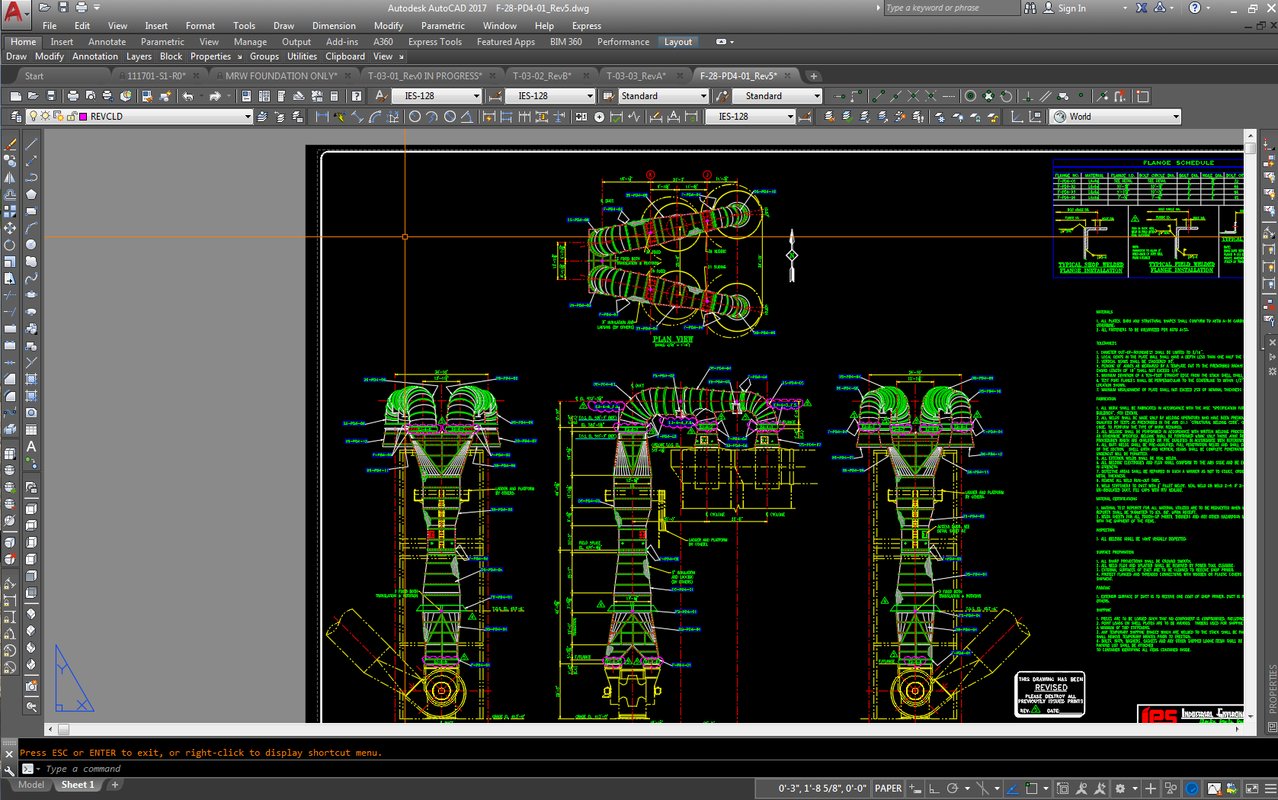This screenshot has height=800, width=1278.
Task: Switch to the Express Tools ribbon tab
Action: click(x=435, y=42)
